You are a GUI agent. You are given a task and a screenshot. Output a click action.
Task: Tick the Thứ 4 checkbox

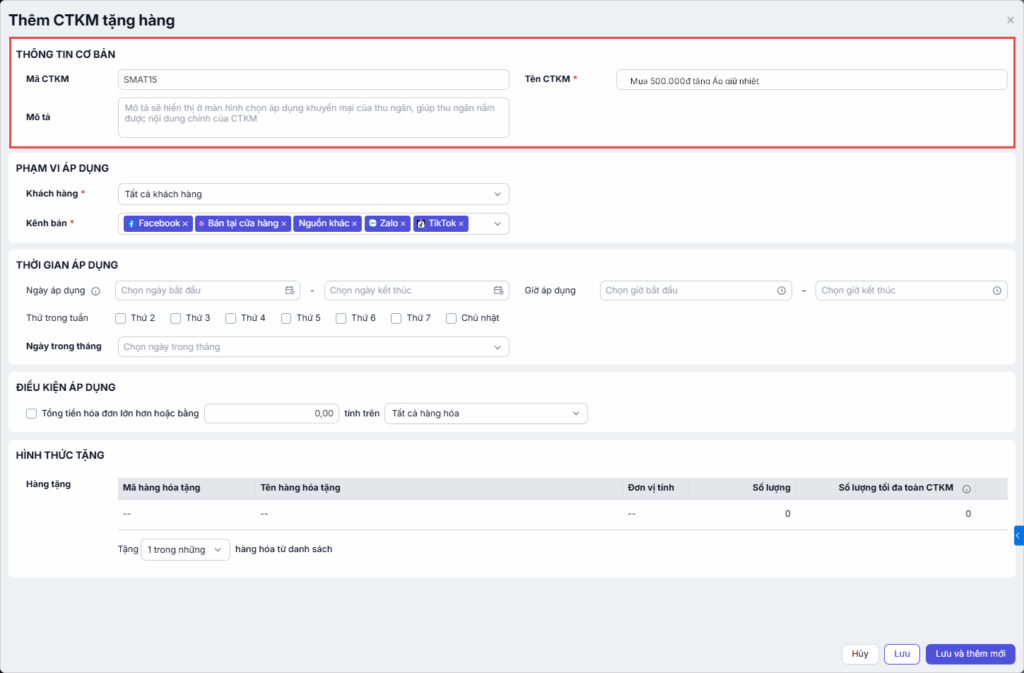pos(231,319)
